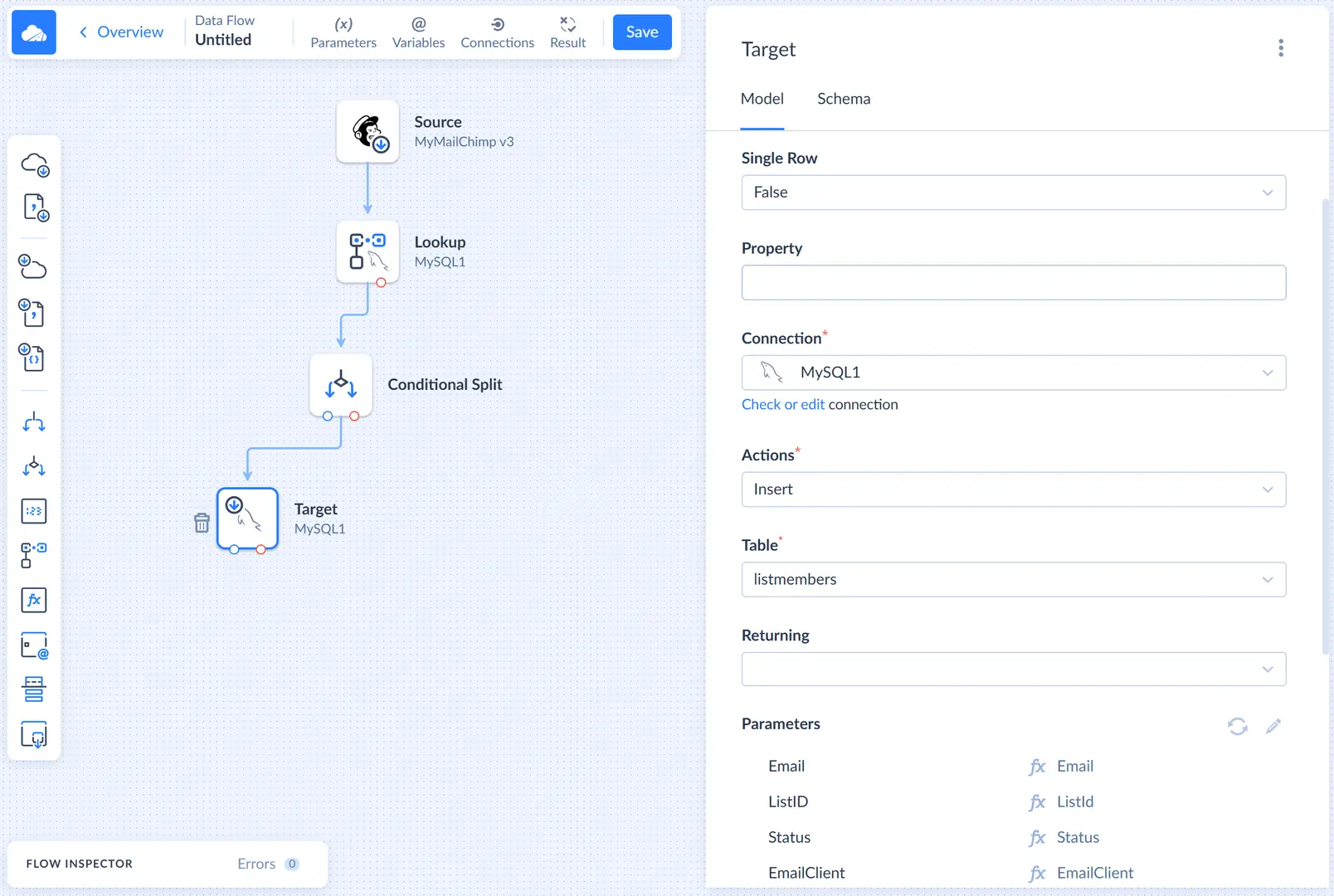
Task: Select the Lookup node on the canvas
Action: click(368, 251)
